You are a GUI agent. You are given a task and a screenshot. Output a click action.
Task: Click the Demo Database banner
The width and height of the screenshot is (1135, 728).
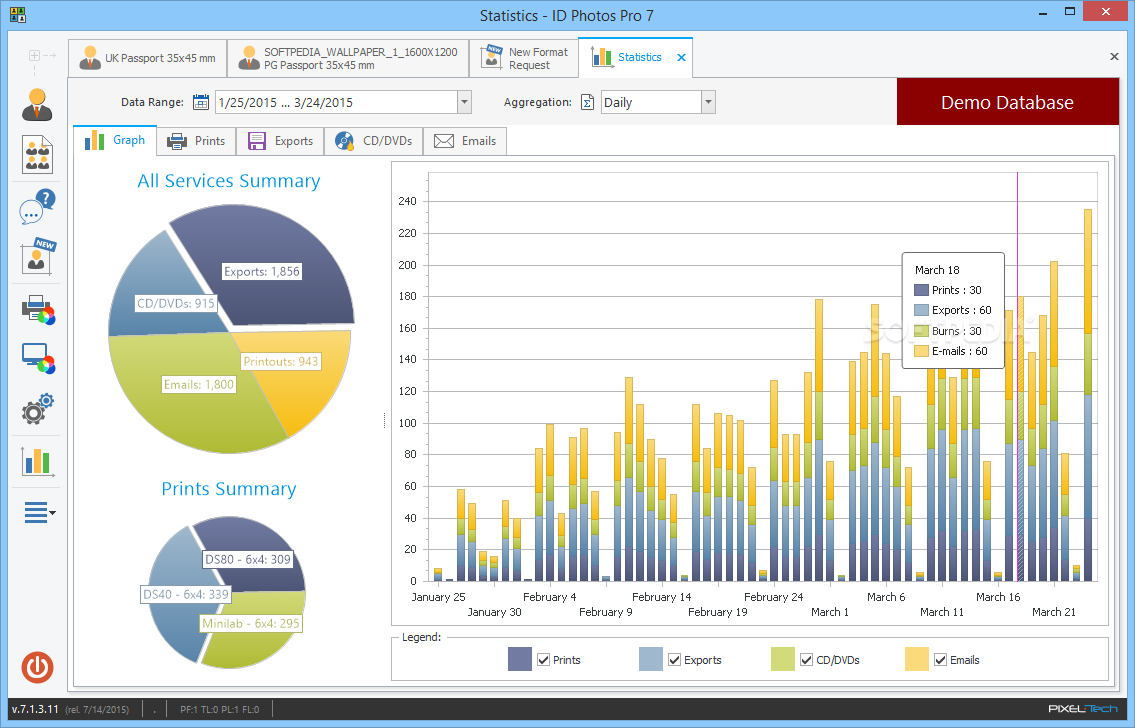(1008, 102)
